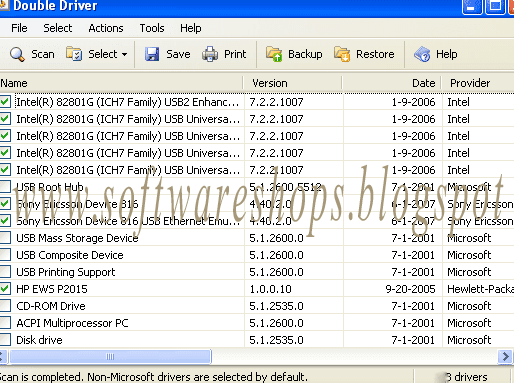Click version 5.1.2535.0 in Disk drive row
The image size is (514, 383).
276,340
